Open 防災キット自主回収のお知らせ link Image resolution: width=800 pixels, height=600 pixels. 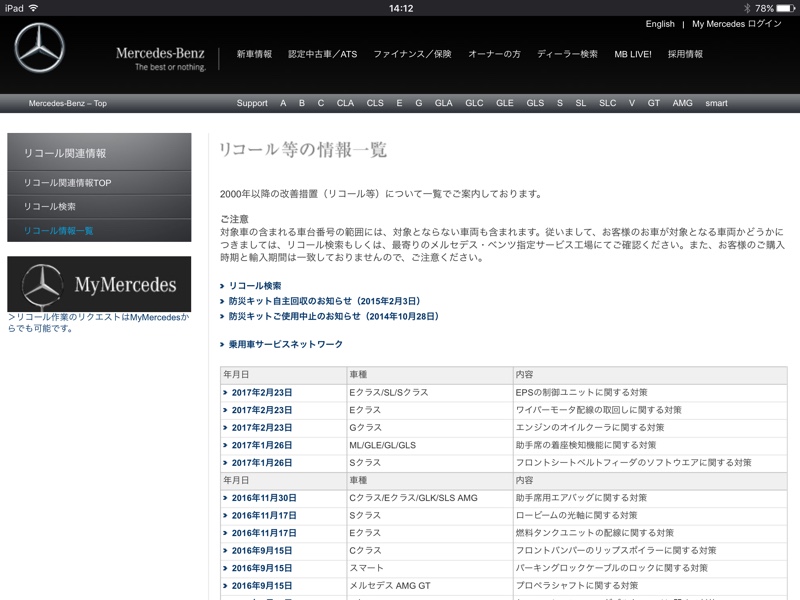point(324,301)
